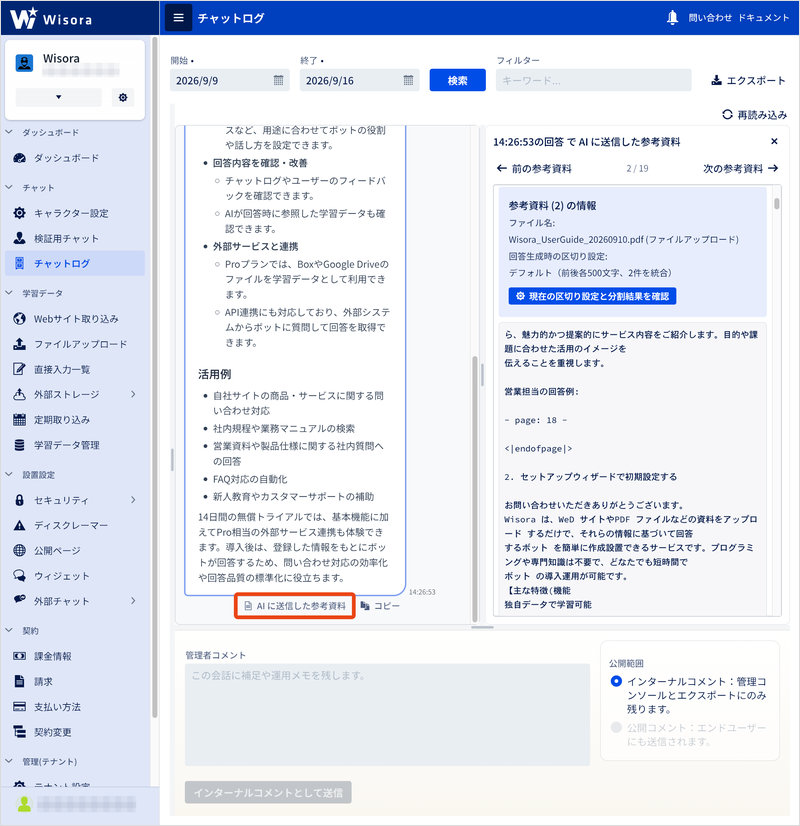Image resolution: width=800 pixels, height=826 pixels.
Task: Click the 管理者コメント text area
Action: (x=387, y=714)
